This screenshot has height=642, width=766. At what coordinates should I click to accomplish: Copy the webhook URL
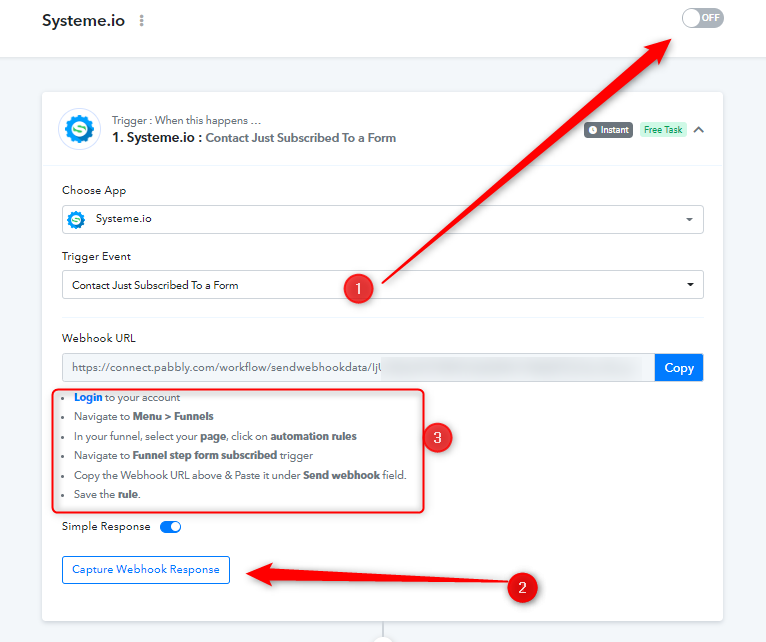pyautogui.click(x=679, y=367)
